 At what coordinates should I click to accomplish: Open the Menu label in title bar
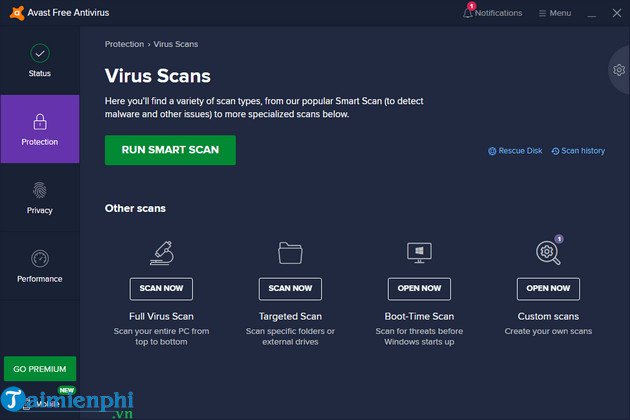(560, 13)
